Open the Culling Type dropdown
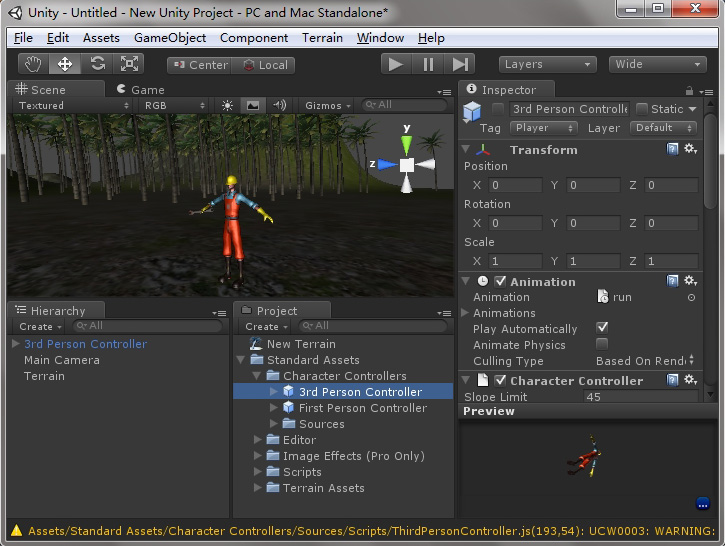 tap(645, 361)
